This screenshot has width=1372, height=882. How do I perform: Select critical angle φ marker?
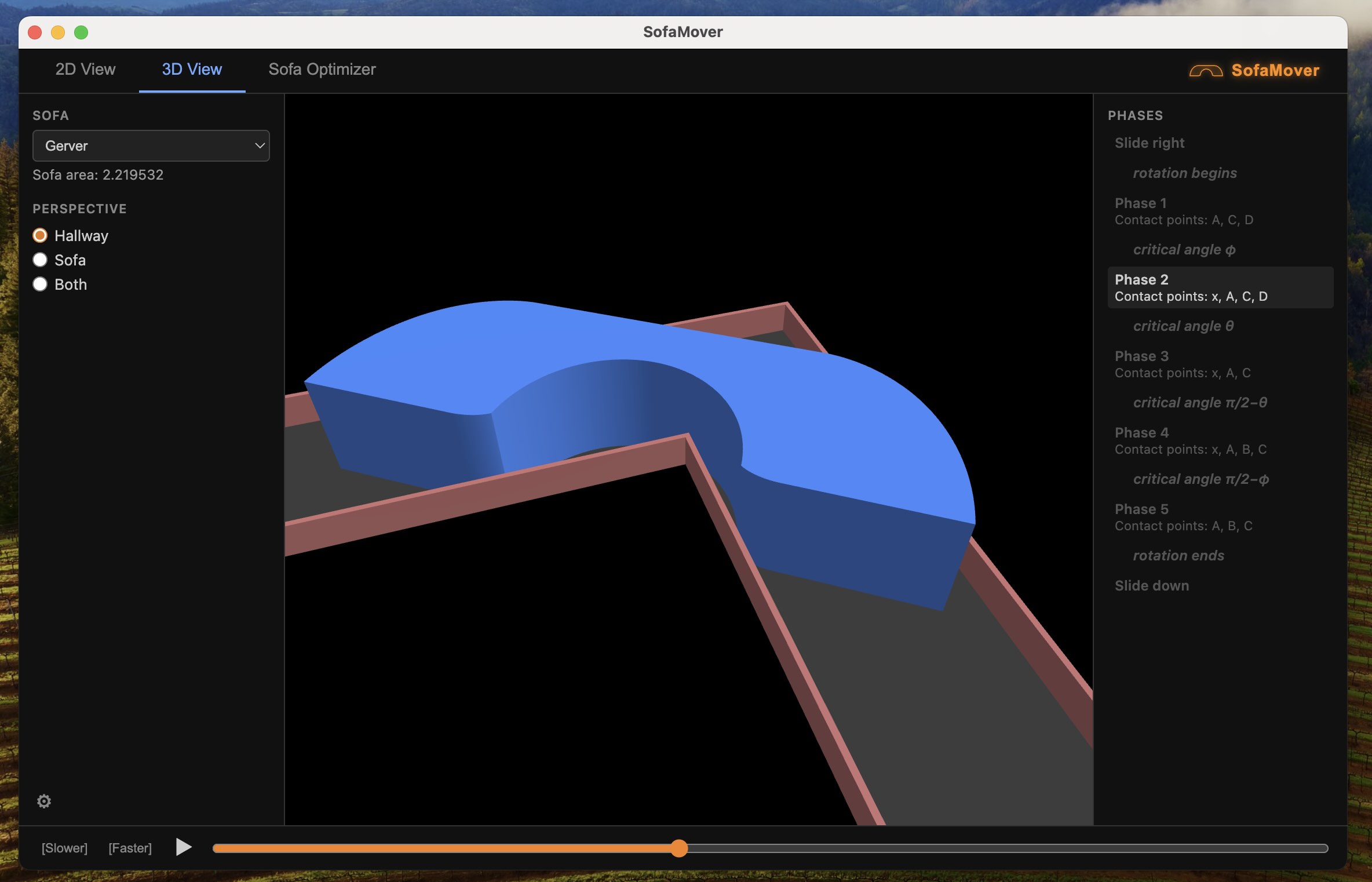tap(1184, 249)
